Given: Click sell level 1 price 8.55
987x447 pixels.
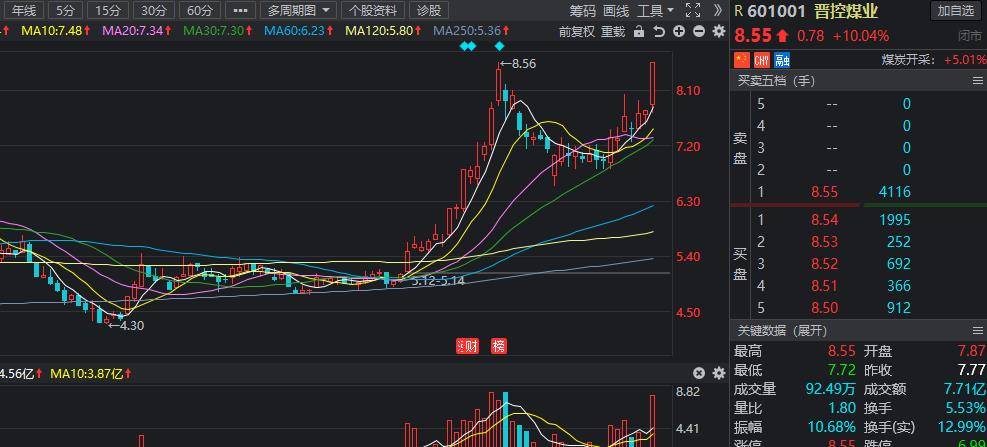Looking at the screenshot, I should (825, 192).
